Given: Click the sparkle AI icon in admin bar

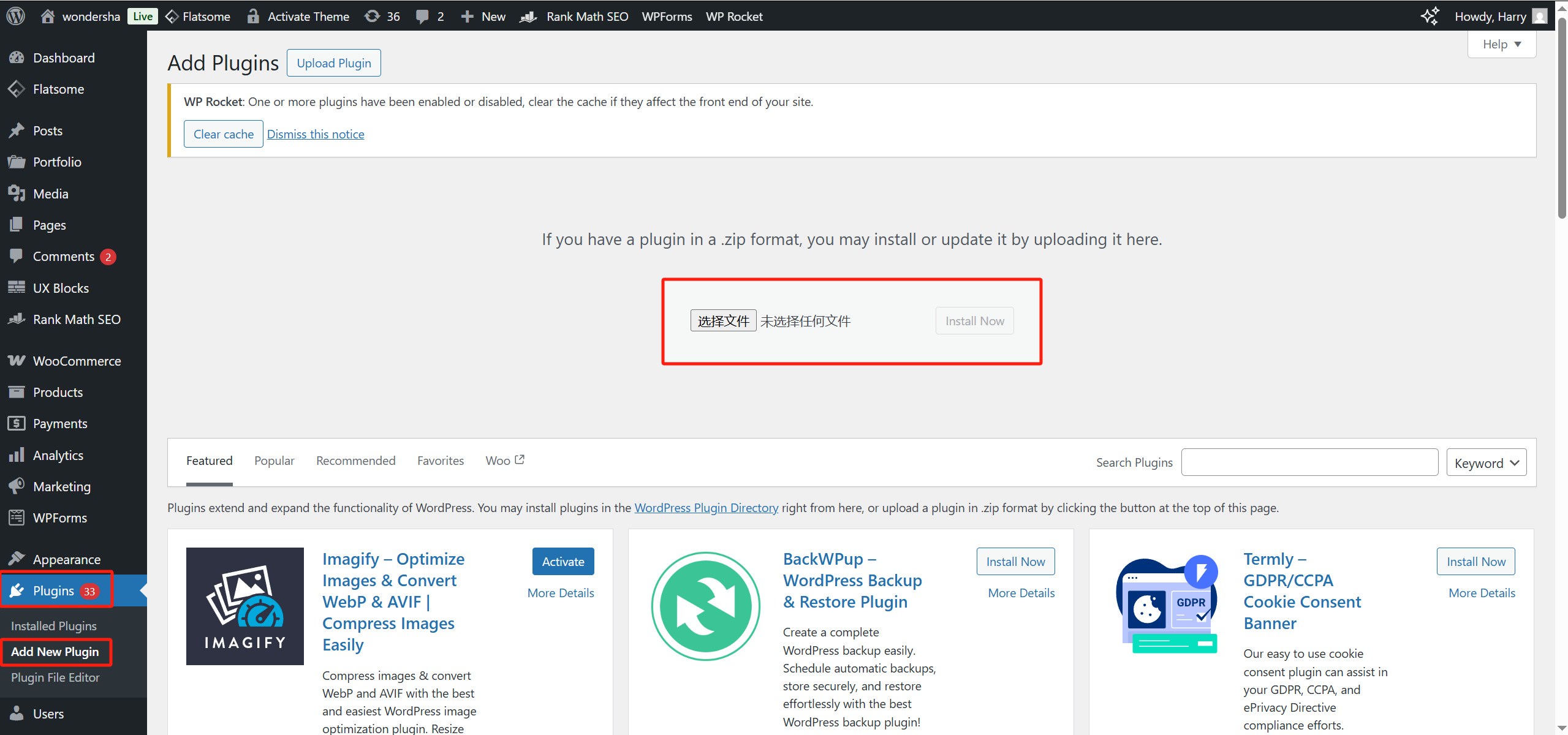Looking at the screenshot, I should 1430,16.
